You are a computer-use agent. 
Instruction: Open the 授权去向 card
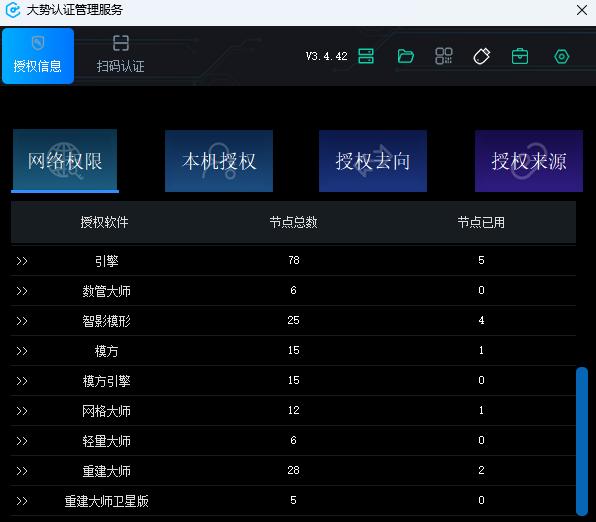[373, 161]
